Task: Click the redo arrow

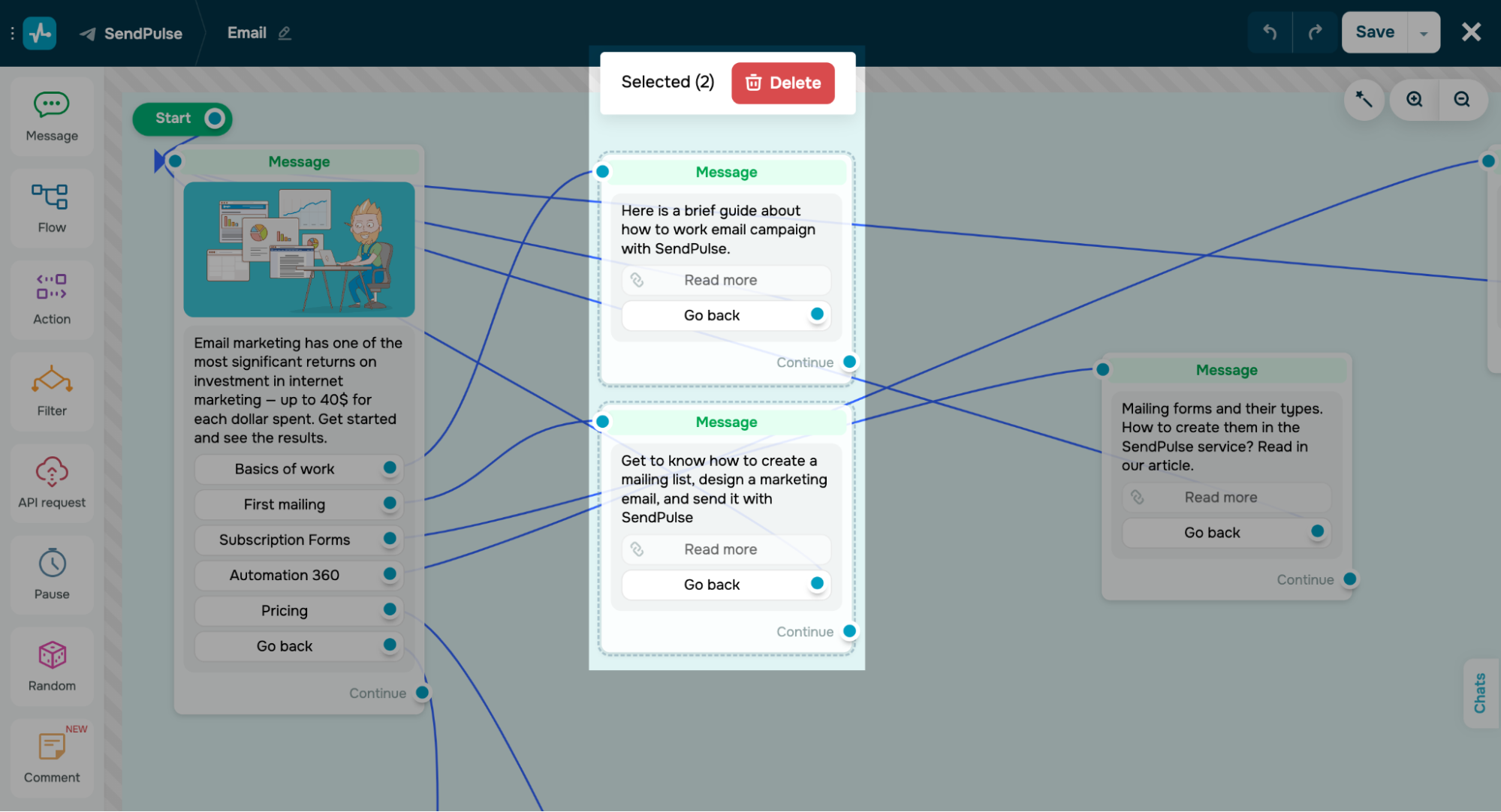Action: click(x=1315, y=32)
